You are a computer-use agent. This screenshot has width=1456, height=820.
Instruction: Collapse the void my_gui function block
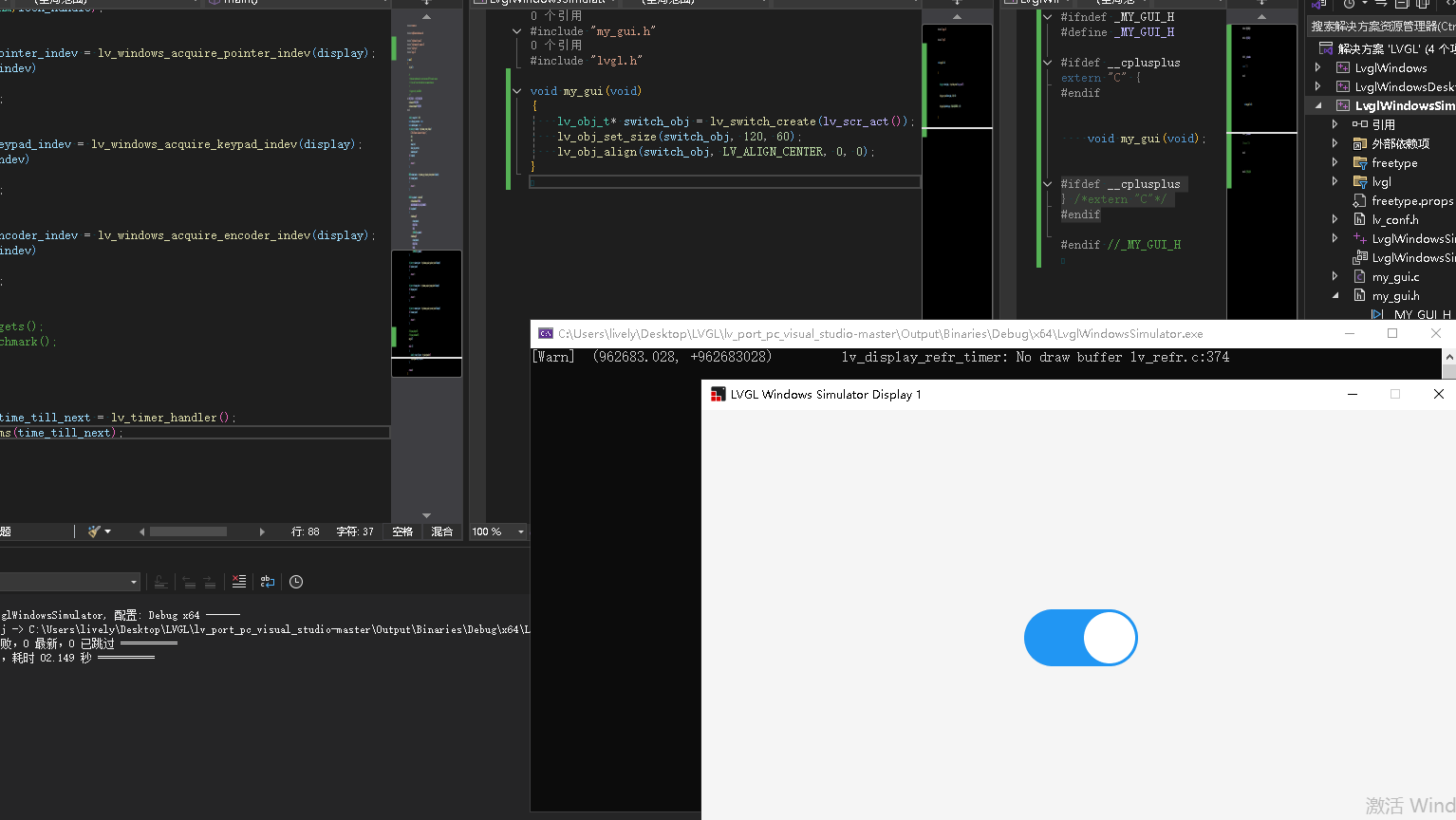[517, 91]
